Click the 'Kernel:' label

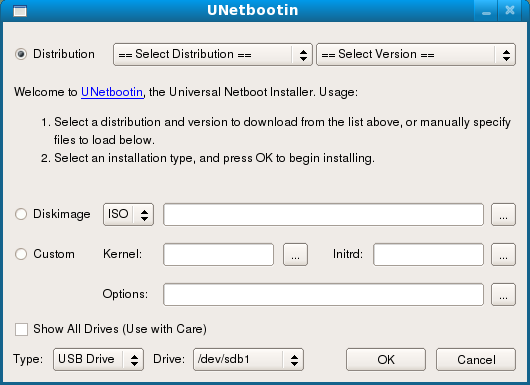[x=122, y=254]
